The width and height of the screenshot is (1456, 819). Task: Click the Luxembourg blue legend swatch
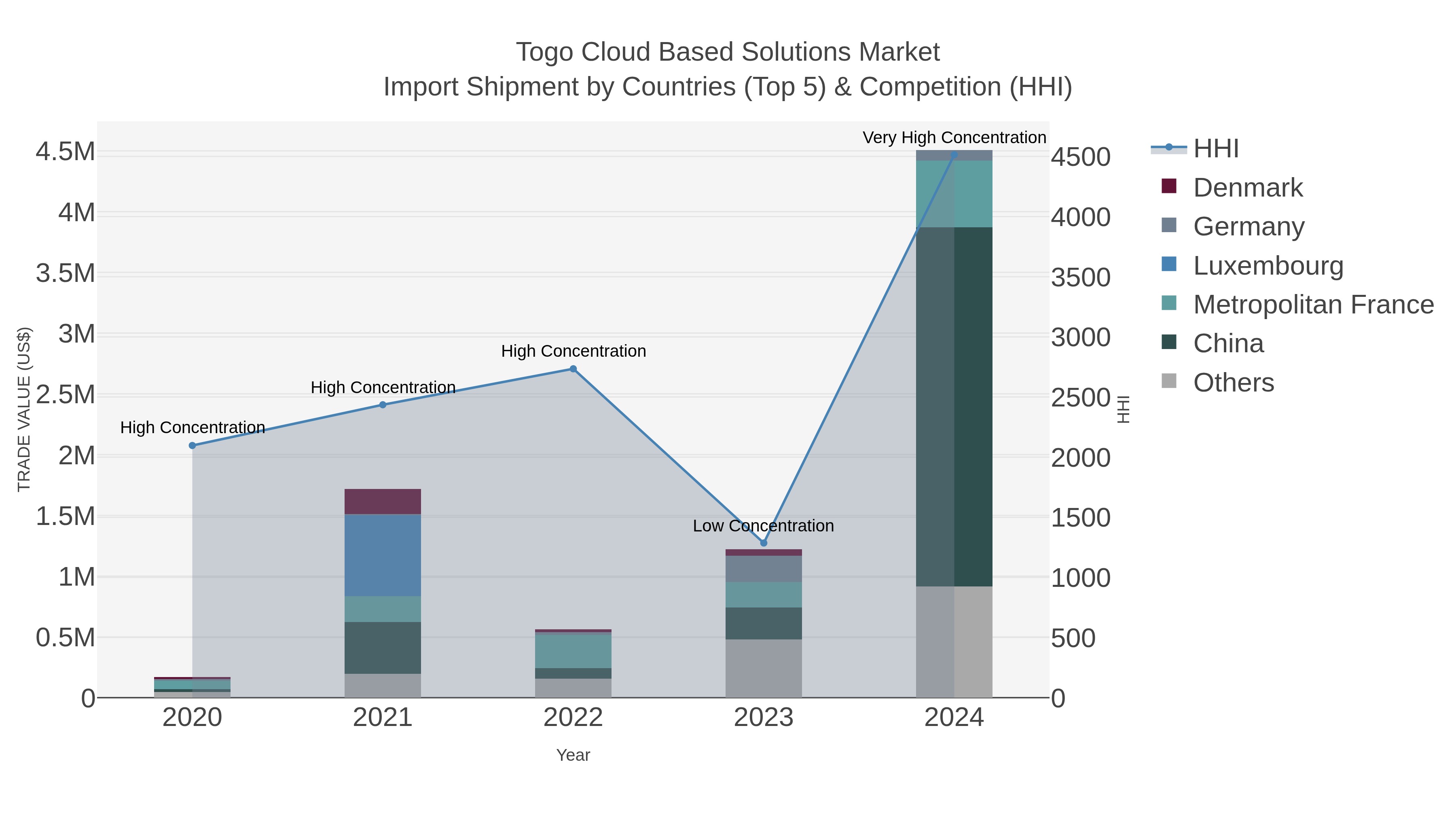tap(1169, 264)
